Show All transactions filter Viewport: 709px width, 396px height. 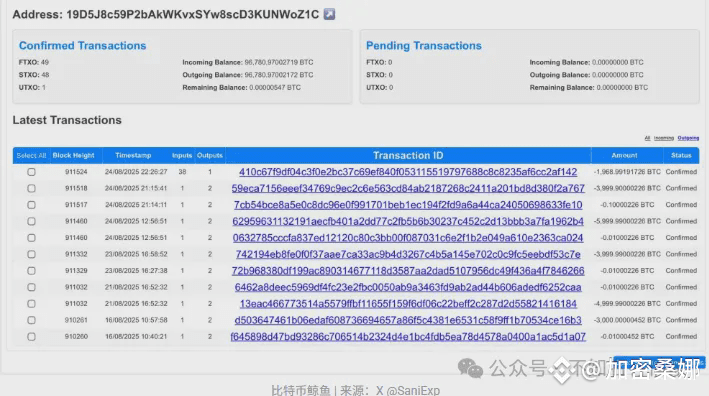tap(647, 138)
